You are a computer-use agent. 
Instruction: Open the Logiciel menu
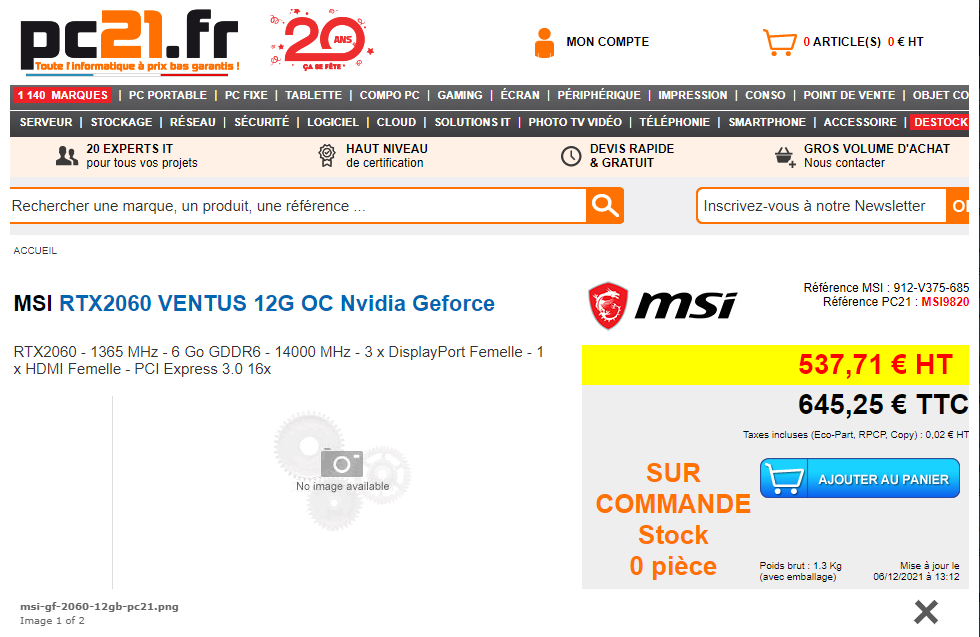click(x=332, y=122)
